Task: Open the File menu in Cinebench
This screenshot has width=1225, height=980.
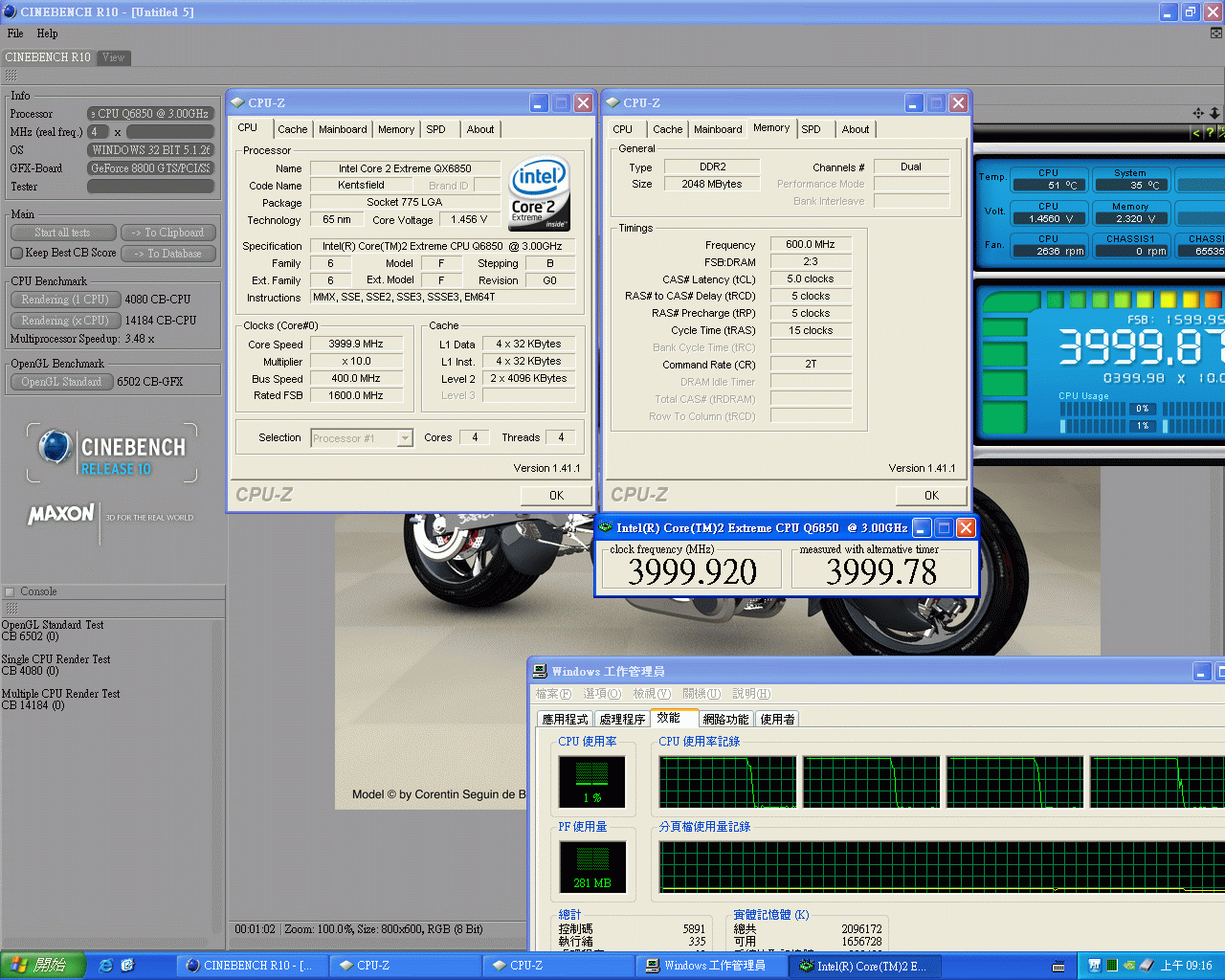Action: point(15,33)
